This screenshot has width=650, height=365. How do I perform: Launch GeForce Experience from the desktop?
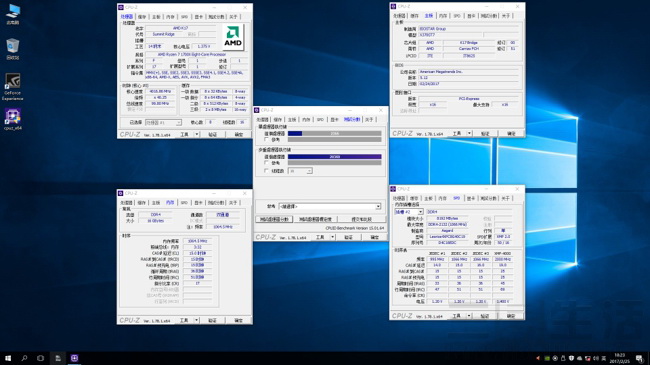coord(13,86)
